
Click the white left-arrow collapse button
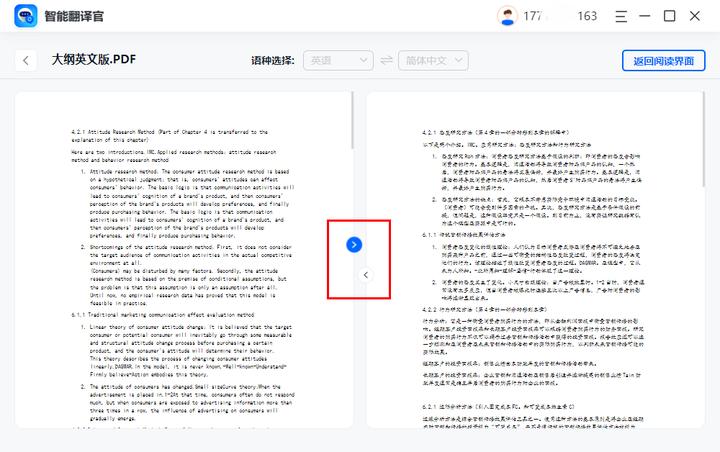[x=366, y=275]
